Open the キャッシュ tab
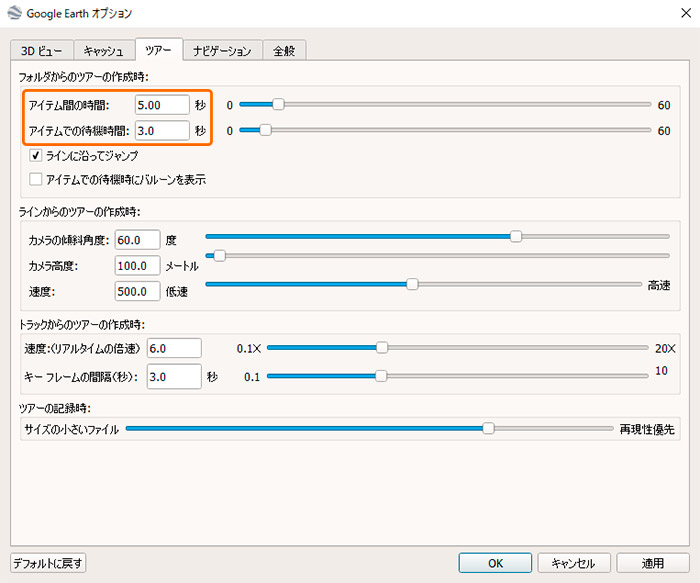 tap(104, 51)
